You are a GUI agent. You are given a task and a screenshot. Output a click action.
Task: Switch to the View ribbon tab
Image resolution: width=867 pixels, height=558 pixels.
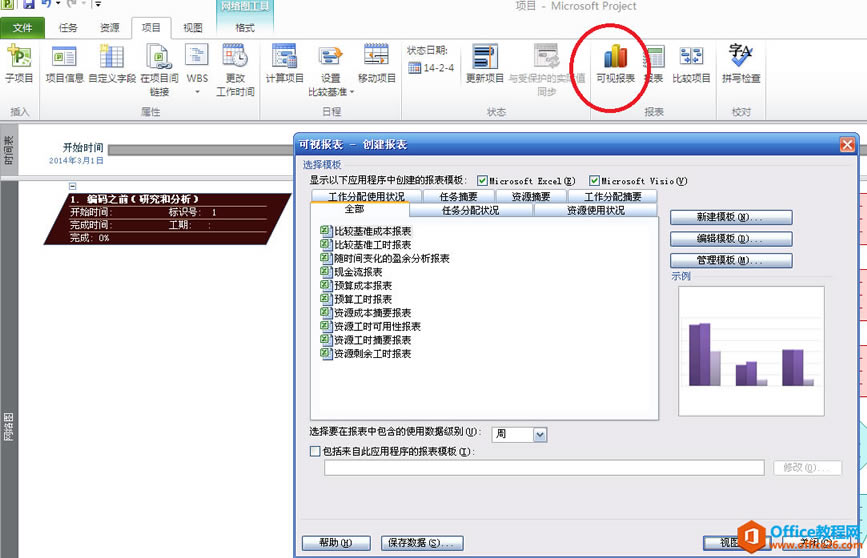point(193,28)
